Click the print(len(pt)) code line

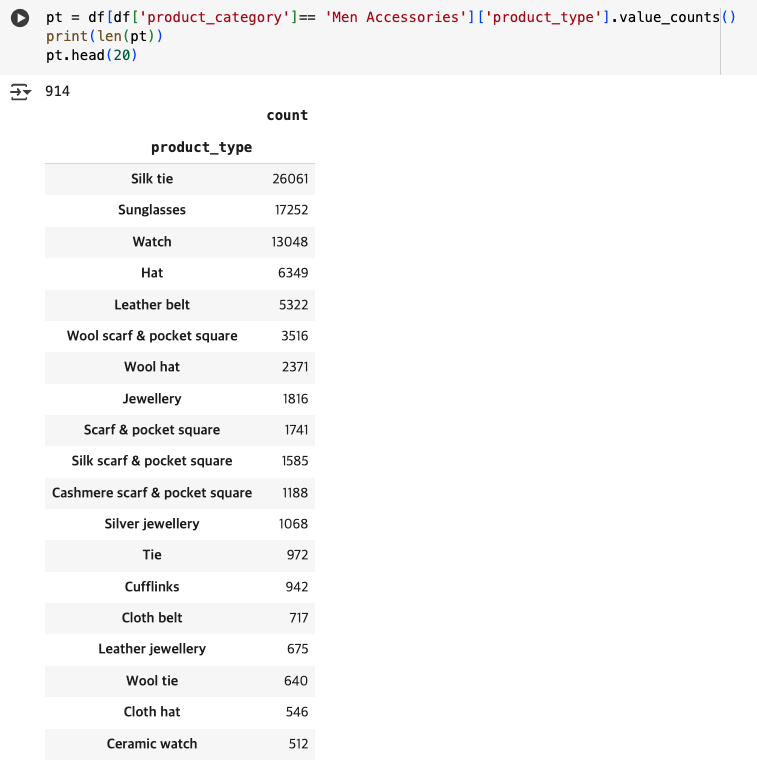tap(104, 37)
